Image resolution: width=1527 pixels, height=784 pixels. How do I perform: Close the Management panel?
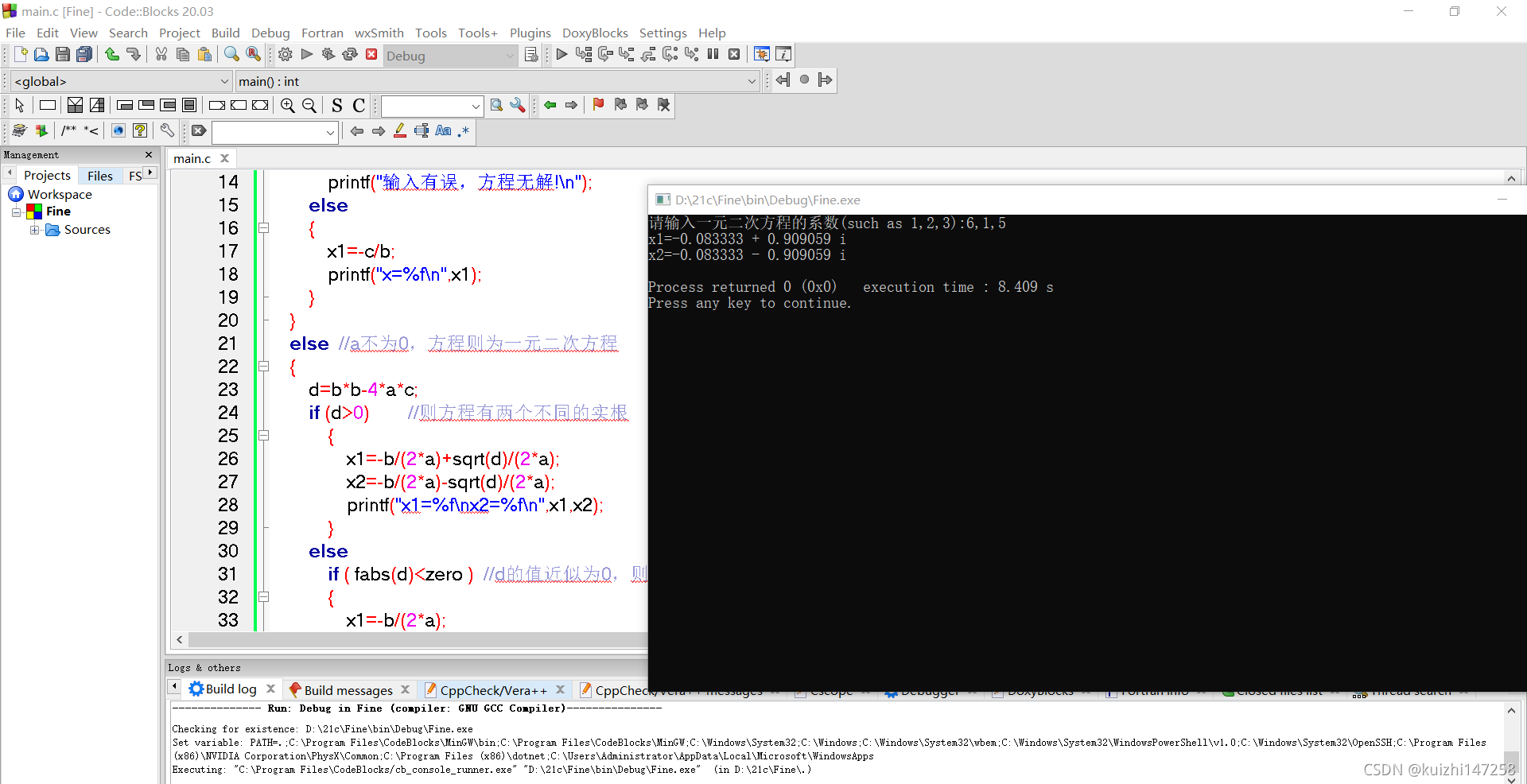click(x=149, y=154)
